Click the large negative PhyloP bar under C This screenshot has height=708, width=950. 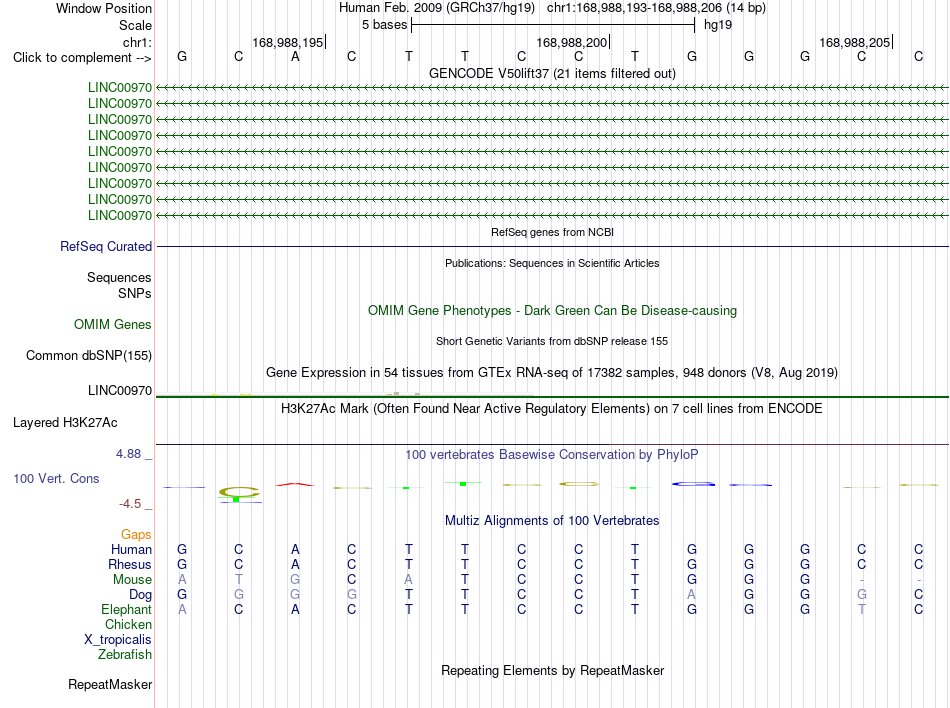tap(239, 494)
